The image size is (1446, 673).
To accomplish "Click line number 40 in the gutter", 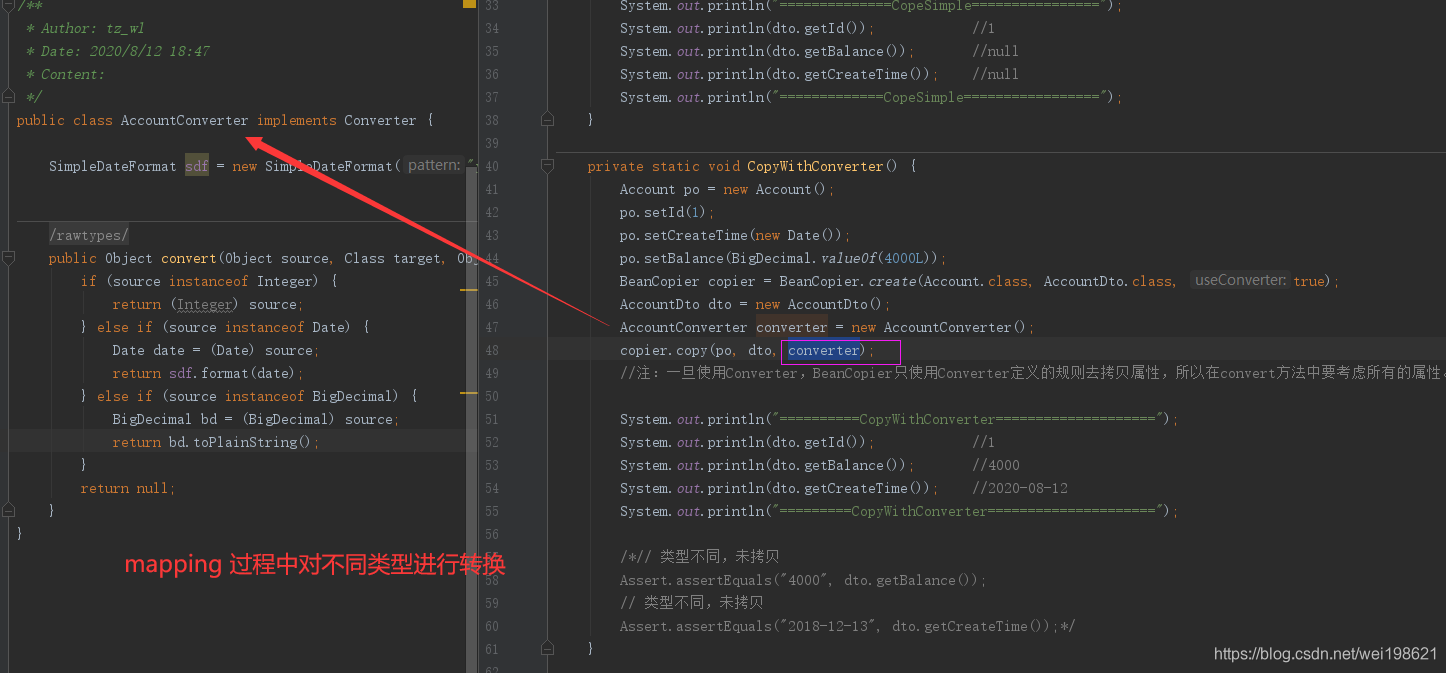I will point(491,166).
